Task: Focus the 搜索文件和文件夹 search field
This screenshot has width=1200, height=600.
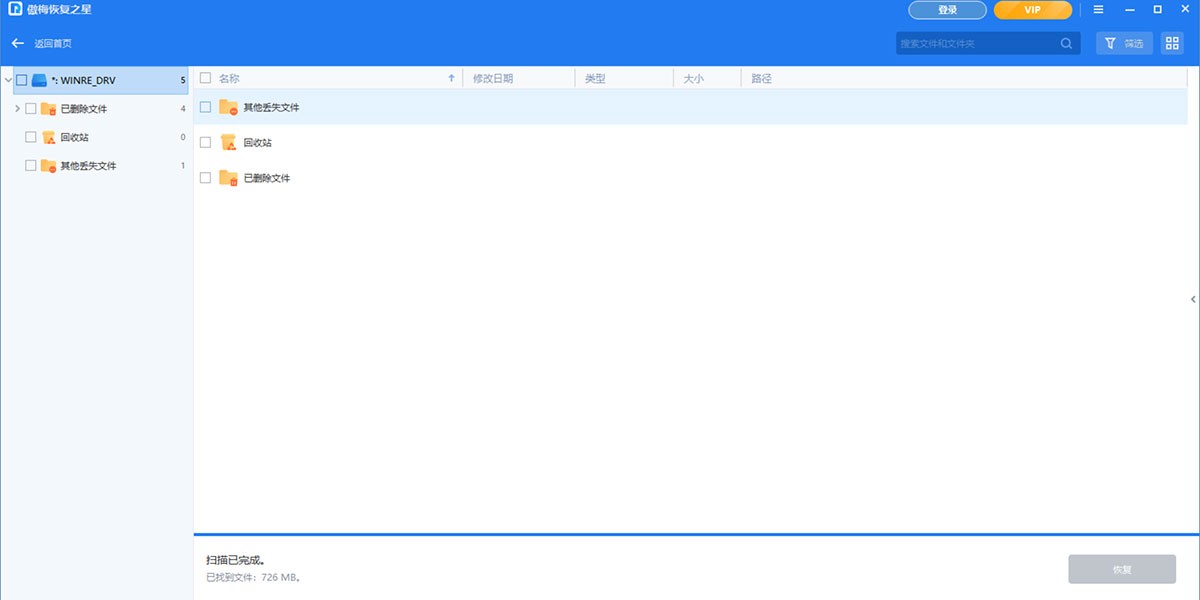Action: [975, 44]
